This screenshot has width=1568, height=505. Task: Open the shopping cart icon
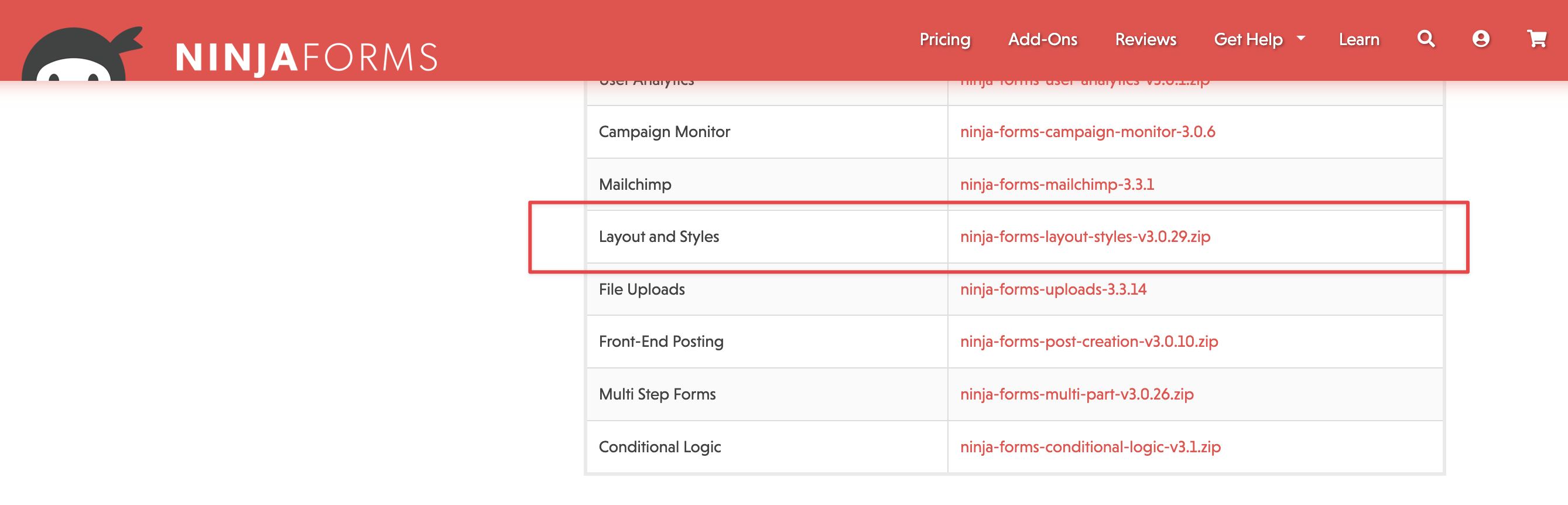click(1536, 40)
